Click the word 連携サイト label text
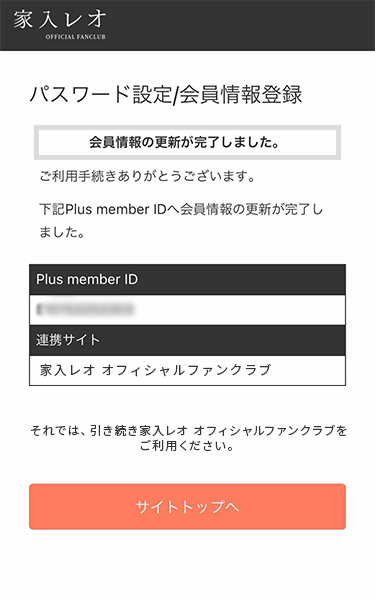This screenshot has width=375, height=600. coord(68,340)
